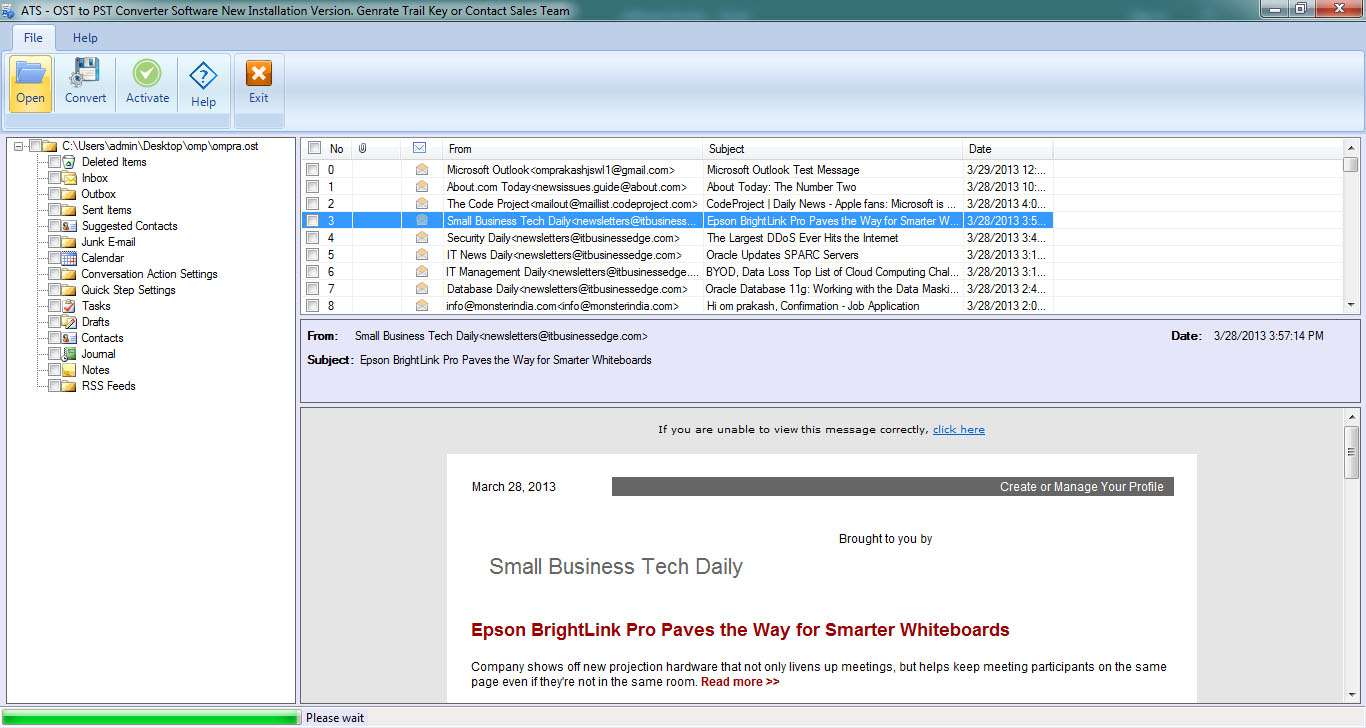This screenshot has height=728, width=1366.
Task: Click the 'Read more >>' link
Action: (739, 681)
